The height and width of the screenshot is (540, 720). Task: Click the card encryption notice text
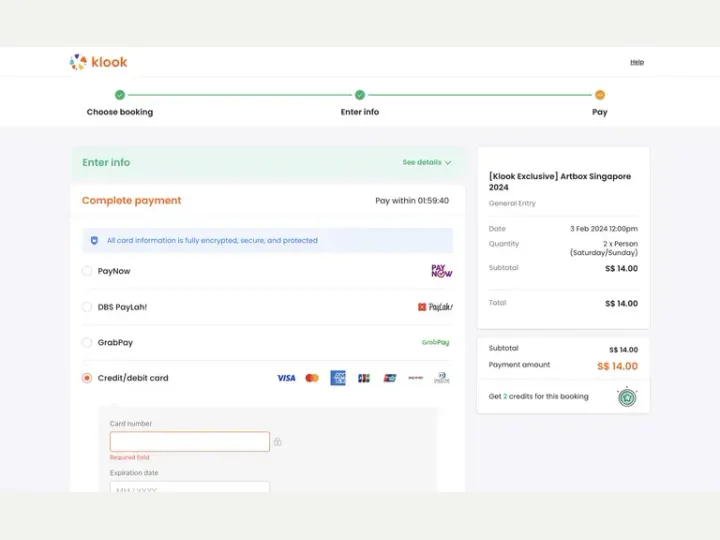(212, 240)
